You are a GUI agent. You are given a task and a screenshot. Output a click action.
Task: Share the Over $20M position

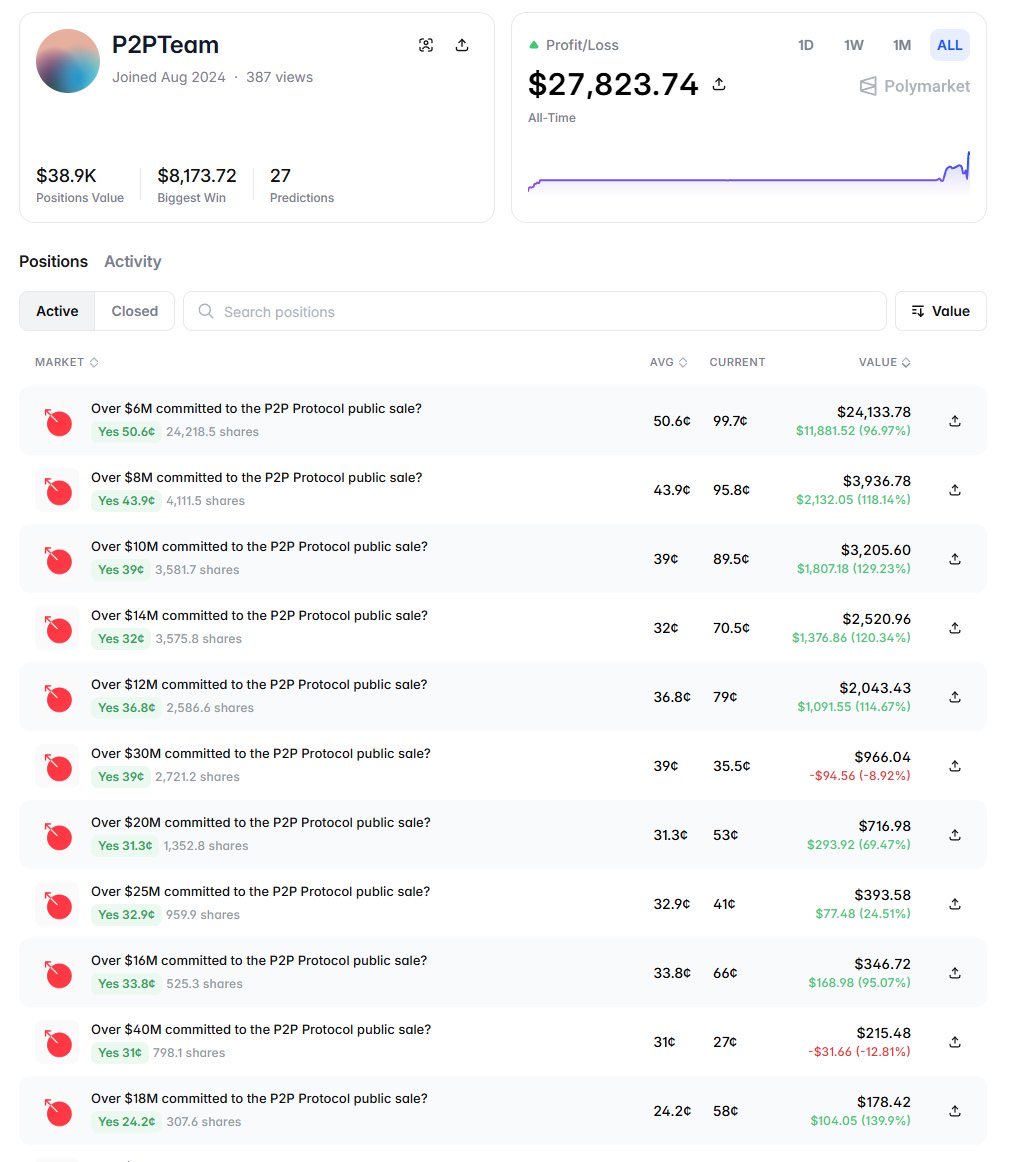coord(955,834)
